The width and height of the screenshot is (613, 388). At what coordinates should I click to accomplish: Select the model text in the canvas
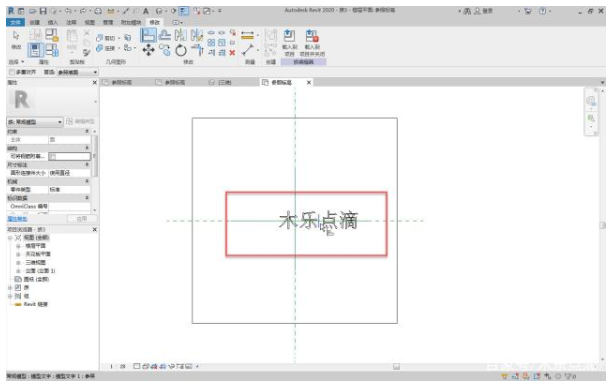[318, 221]
